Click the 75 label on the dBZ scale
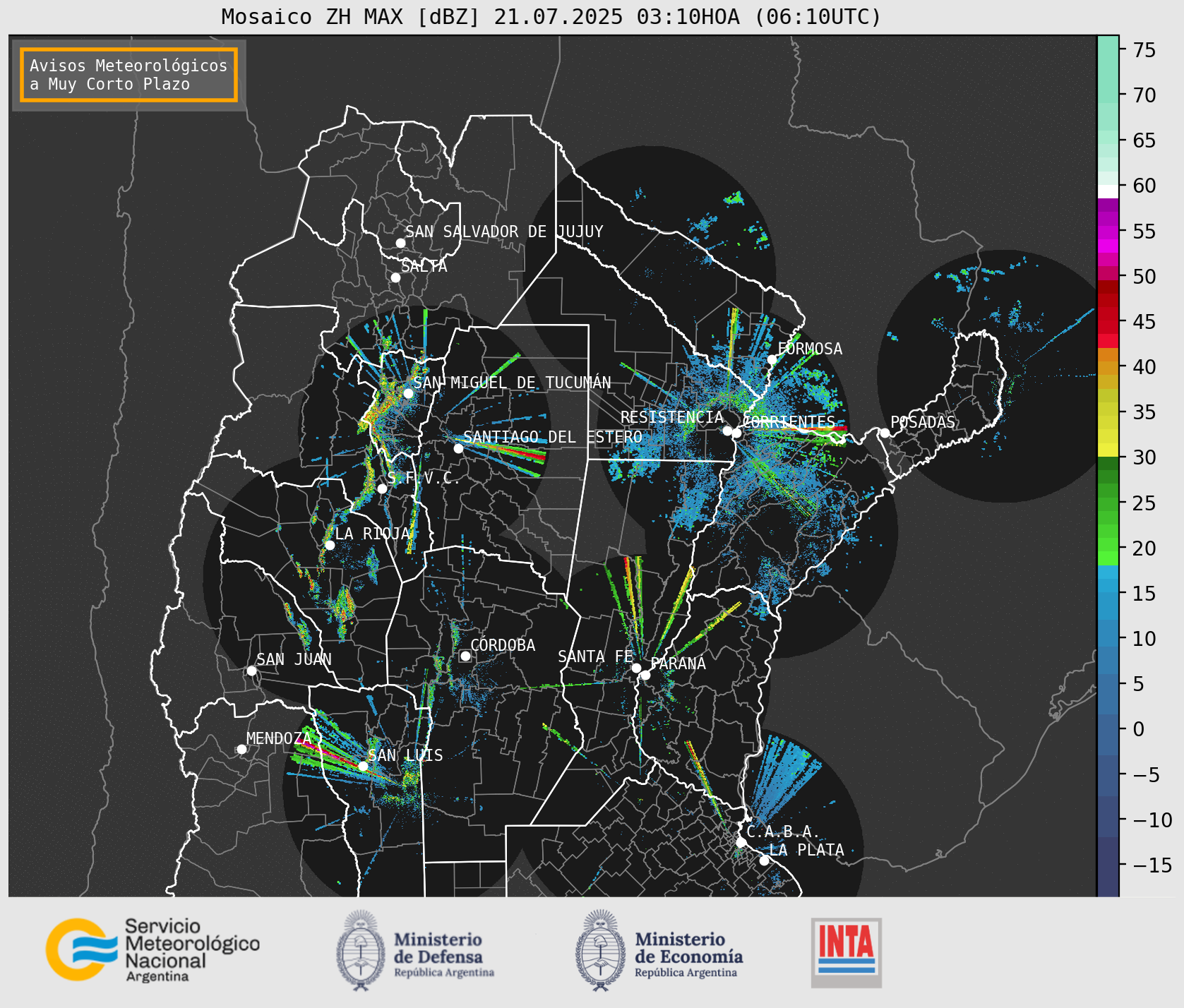The image size is (1184, 1008). point(1144,50)
